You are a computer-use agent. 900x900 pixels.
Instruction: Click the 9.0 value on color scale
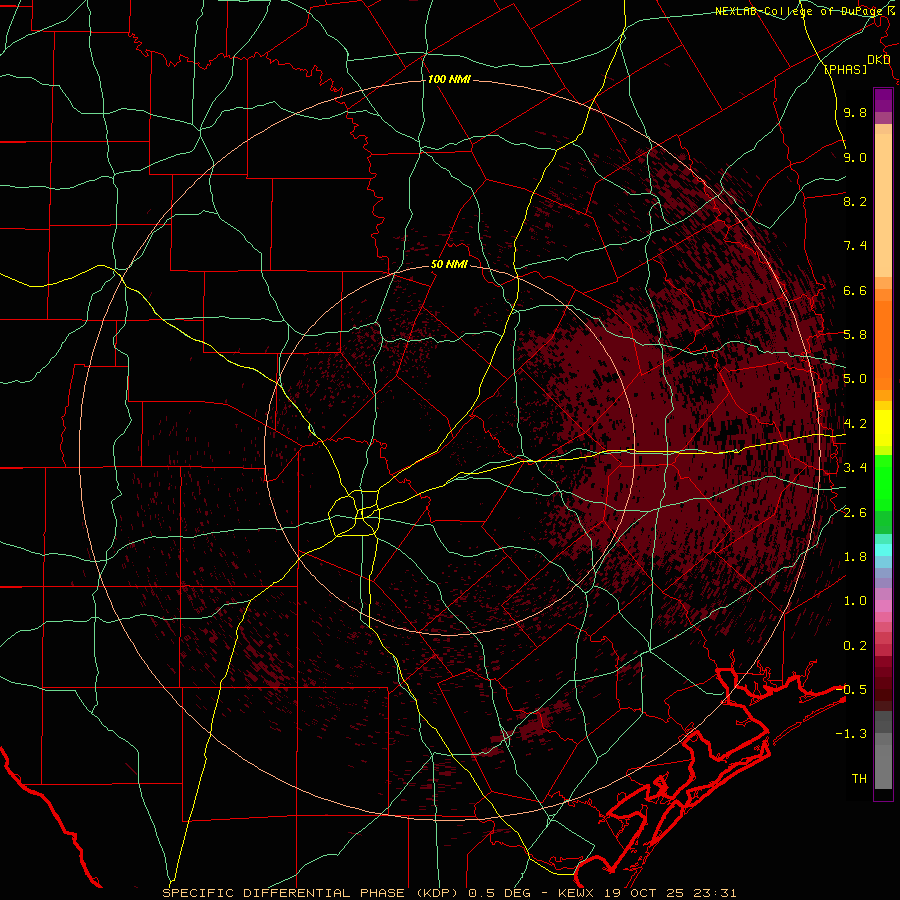tap(855, 157)
